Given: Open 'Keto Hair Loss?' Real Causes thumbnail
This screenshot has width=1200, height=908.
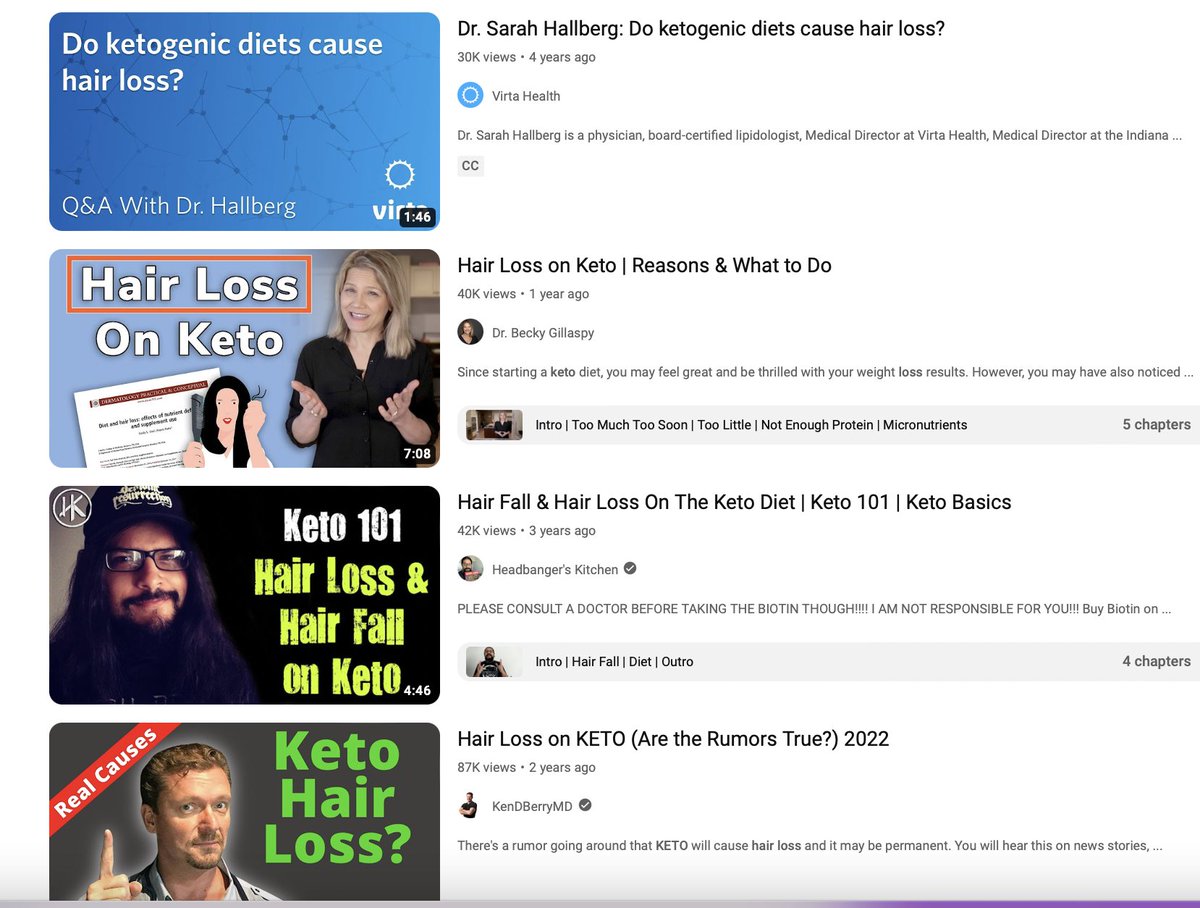Looking at the screenshot, I should (244, 811).
